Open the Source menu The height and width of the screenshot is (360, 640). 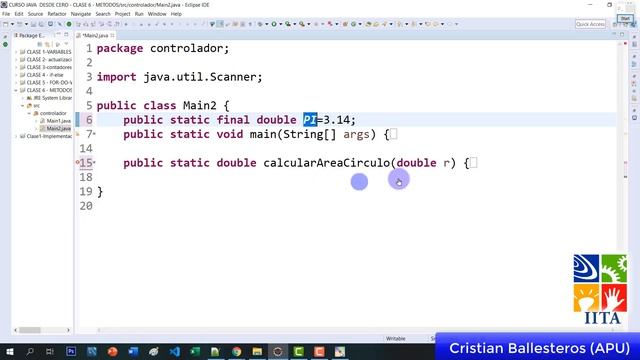35,14
